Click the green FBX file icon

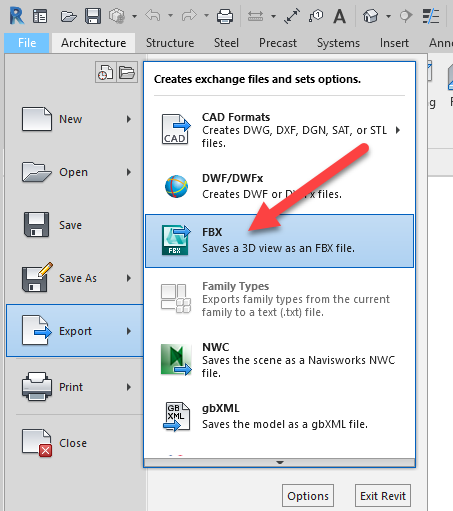pos(176,240)
